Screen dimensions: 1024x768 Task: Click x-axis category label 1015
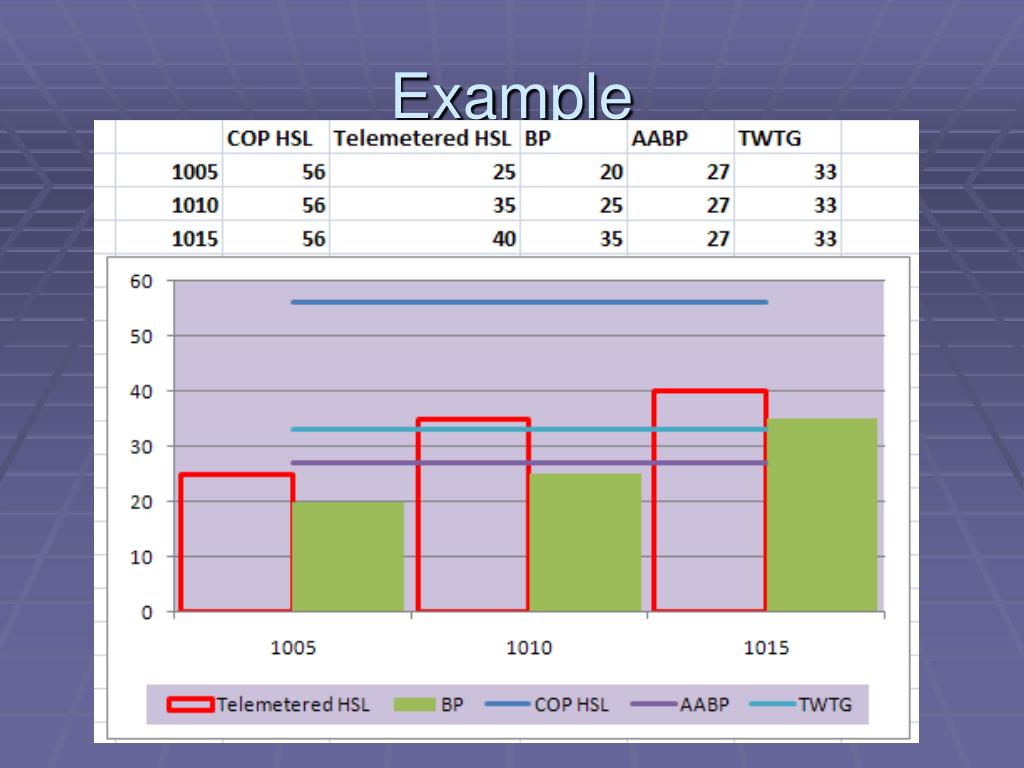(766, 648)
